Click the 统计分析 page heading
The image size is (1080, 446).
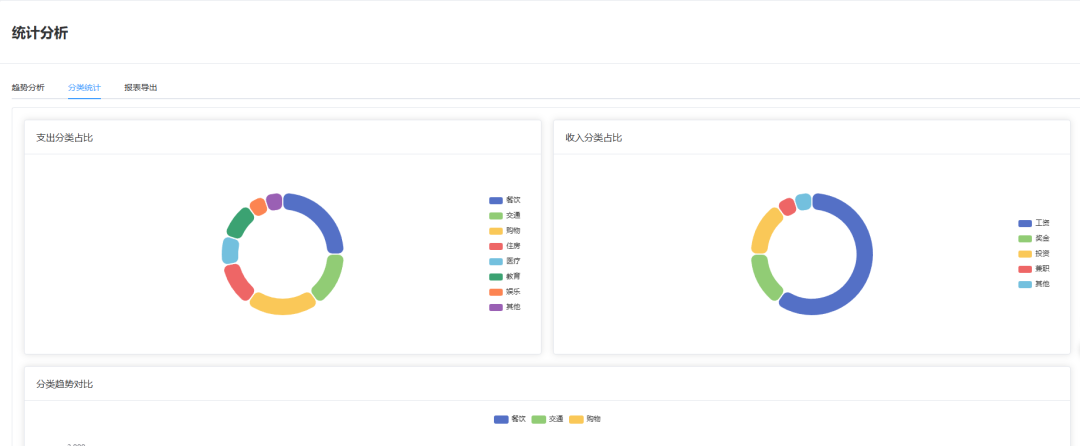tap(40, 32)
